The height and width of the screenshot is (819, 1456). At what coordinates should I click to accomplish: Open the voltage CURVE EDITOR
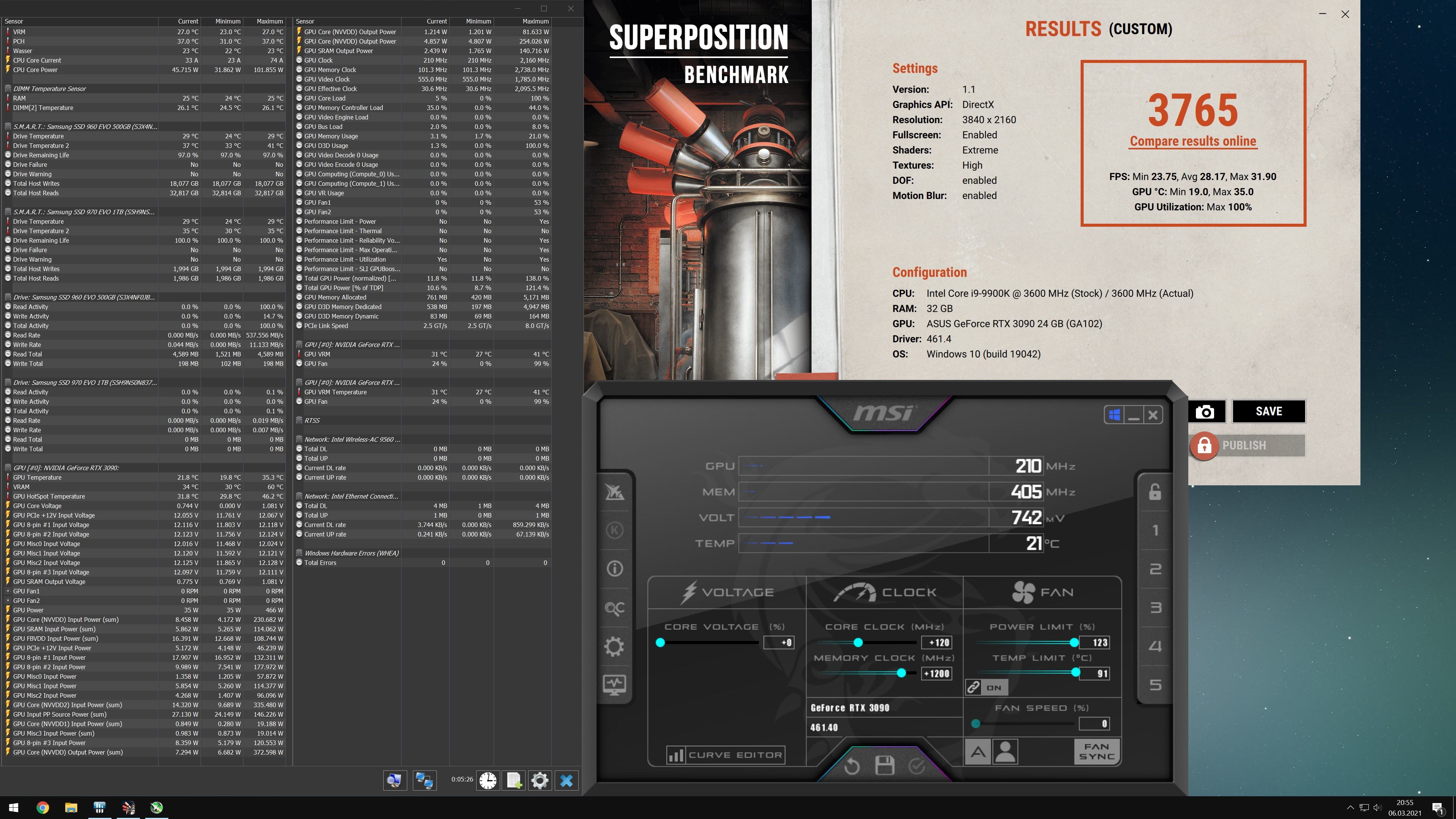(725, 755)
